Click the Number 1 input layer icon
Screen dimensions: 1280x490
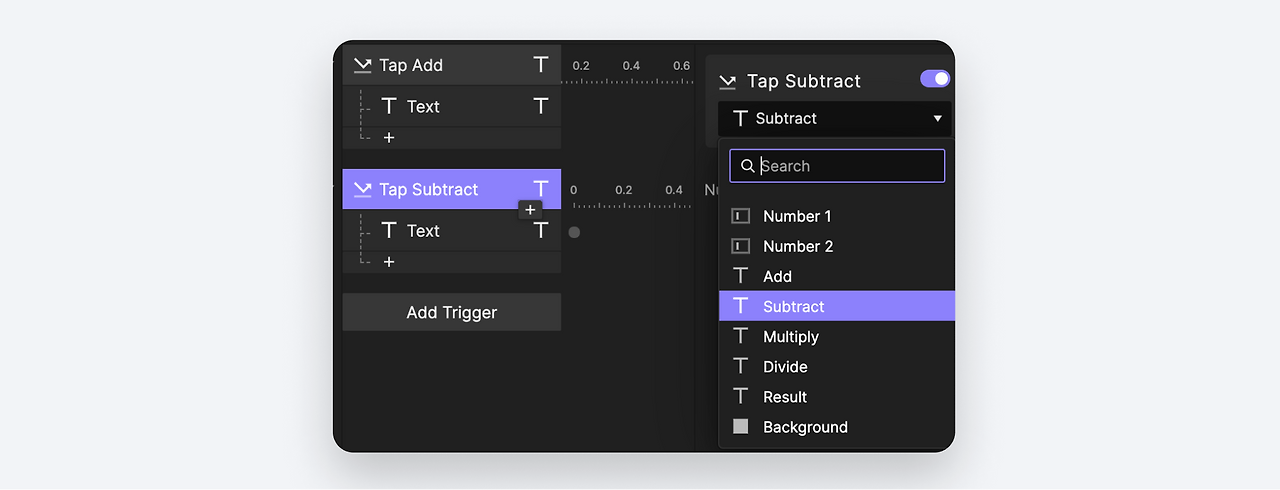point(741,216)
